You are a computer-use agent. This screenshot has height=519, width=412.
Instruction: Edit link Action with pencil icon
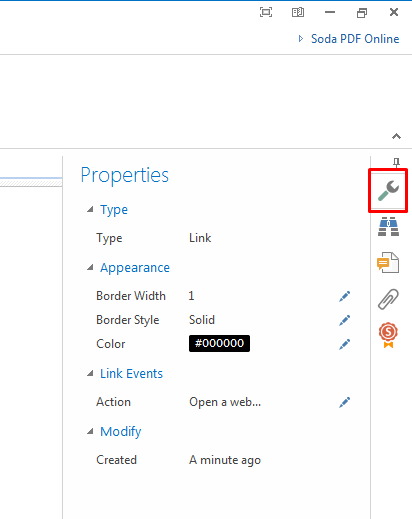(x=344, y=402)
